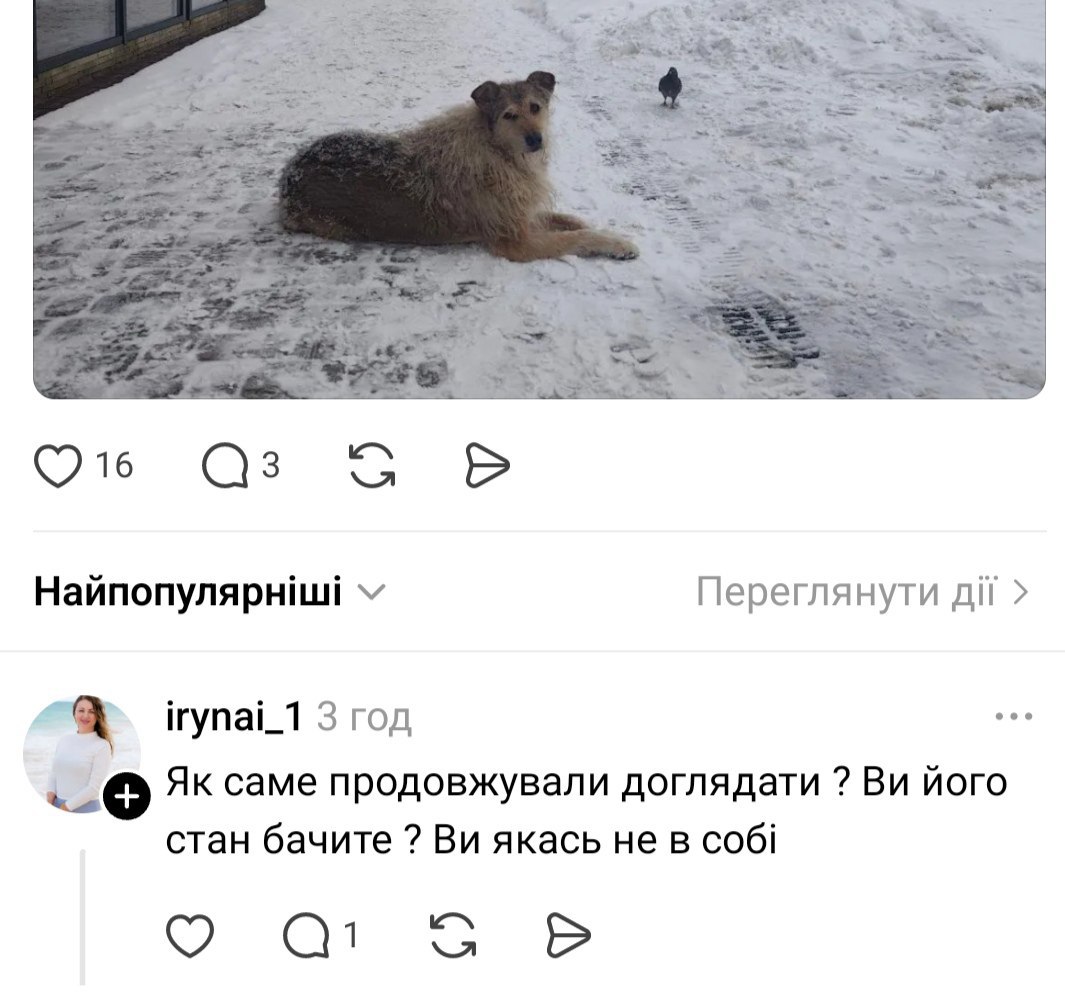Screen dimensions: 1065x999
Task: Follow irynai_1 via the plus badge
Action: tap(126, 796)
